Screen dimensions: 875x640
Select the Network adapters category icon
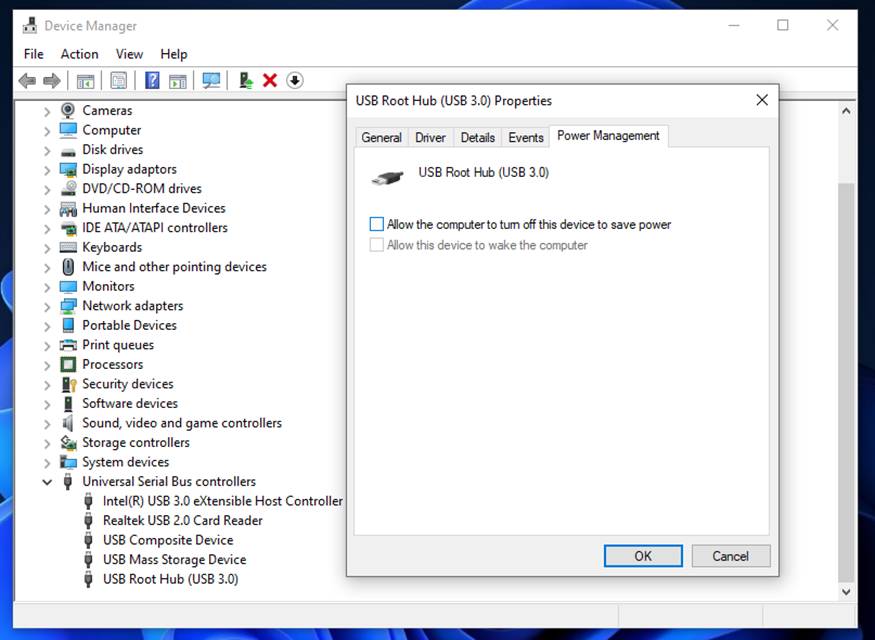point(68,306)
